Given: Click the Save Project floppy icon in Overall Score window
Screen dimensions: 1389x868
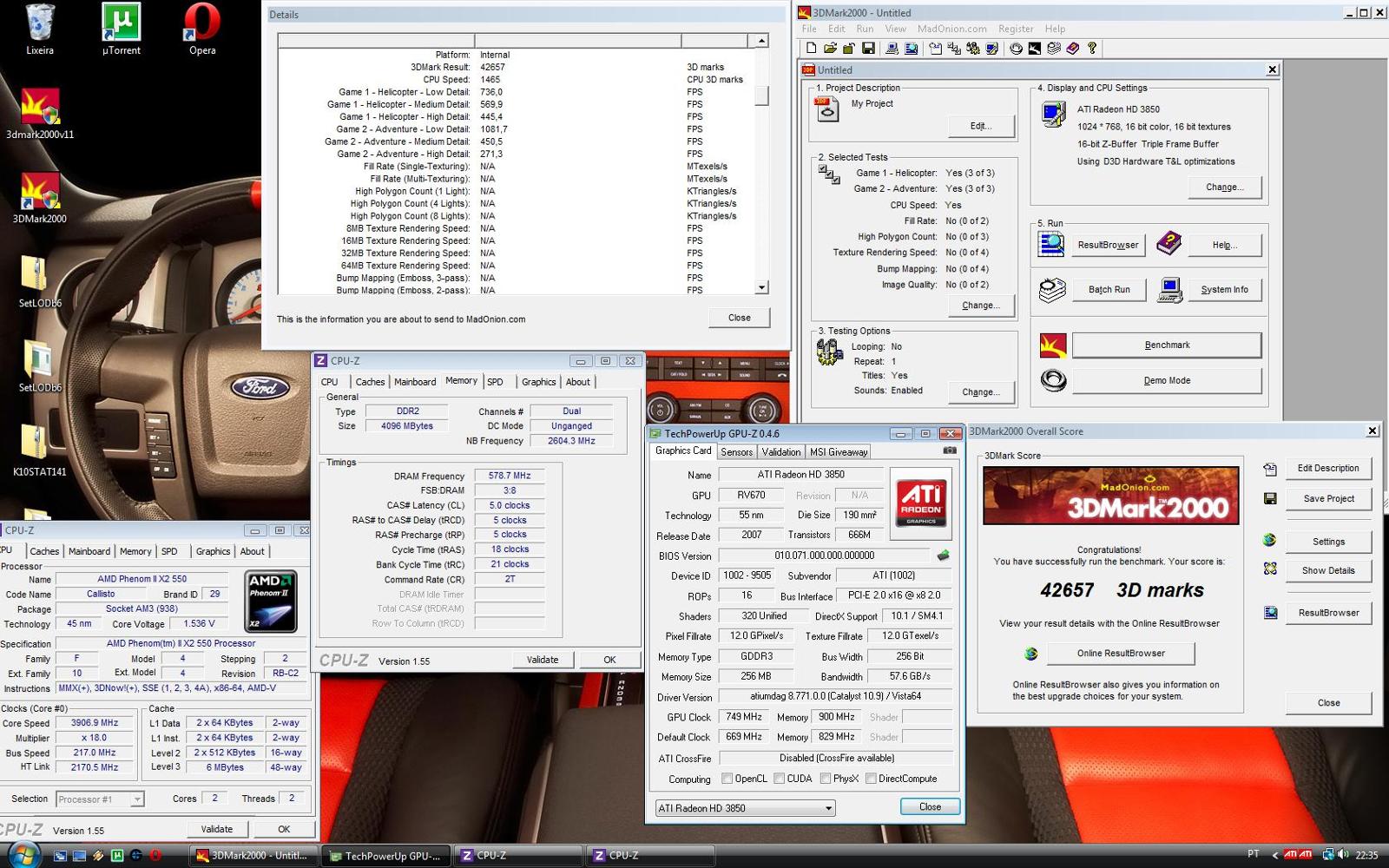Looking at the screenshot, I should (x=1270, y=498).
